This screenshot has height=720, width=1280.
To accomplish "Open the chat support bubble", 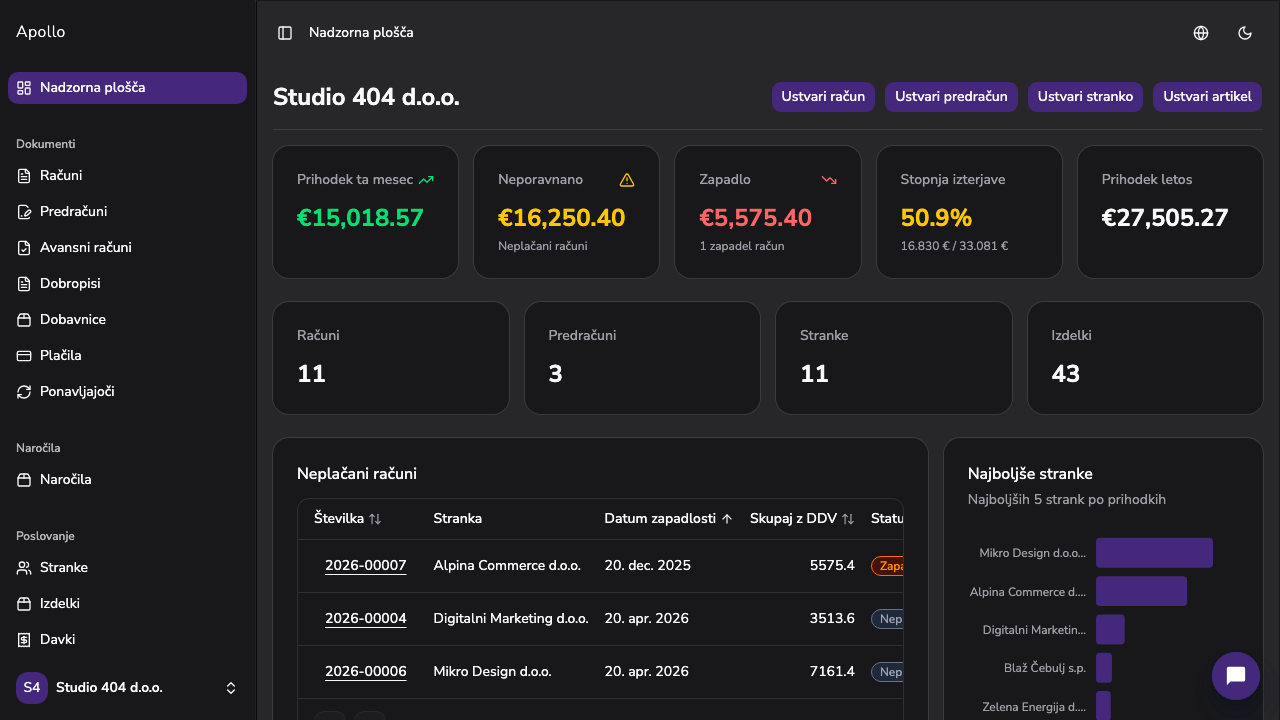I will point(1236,676).
